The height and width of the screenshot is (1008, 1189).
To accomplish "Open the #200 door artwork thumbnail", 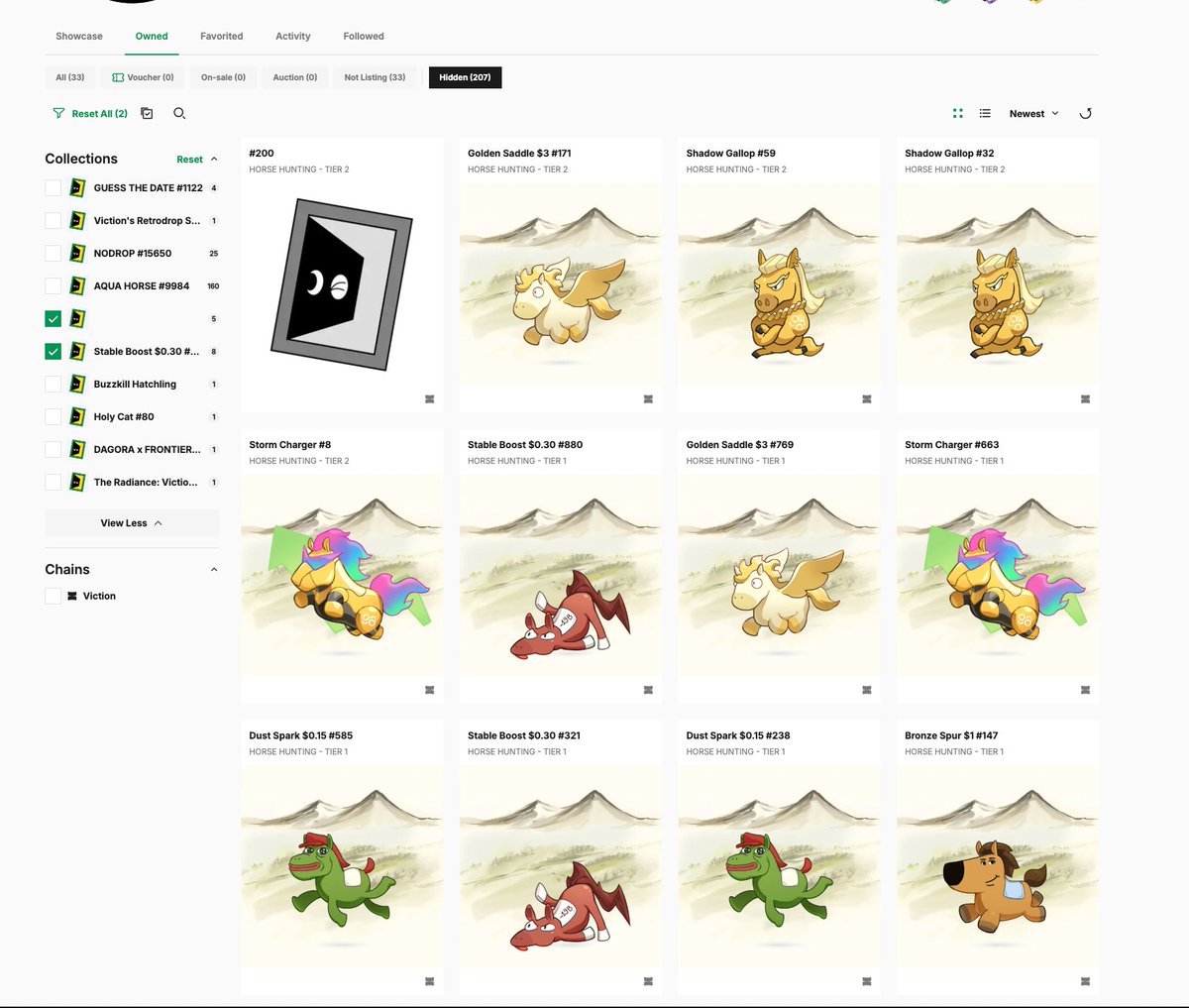I will point(342,284).
